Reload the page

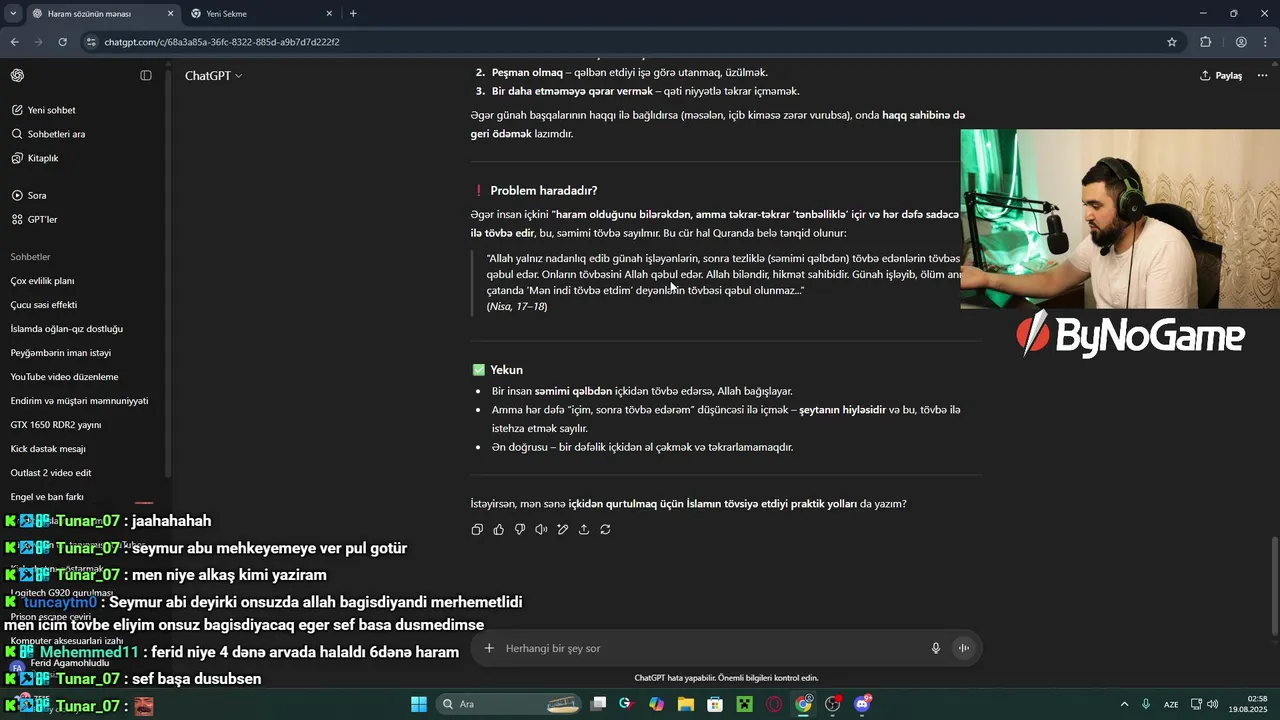(x=62, y=42)
